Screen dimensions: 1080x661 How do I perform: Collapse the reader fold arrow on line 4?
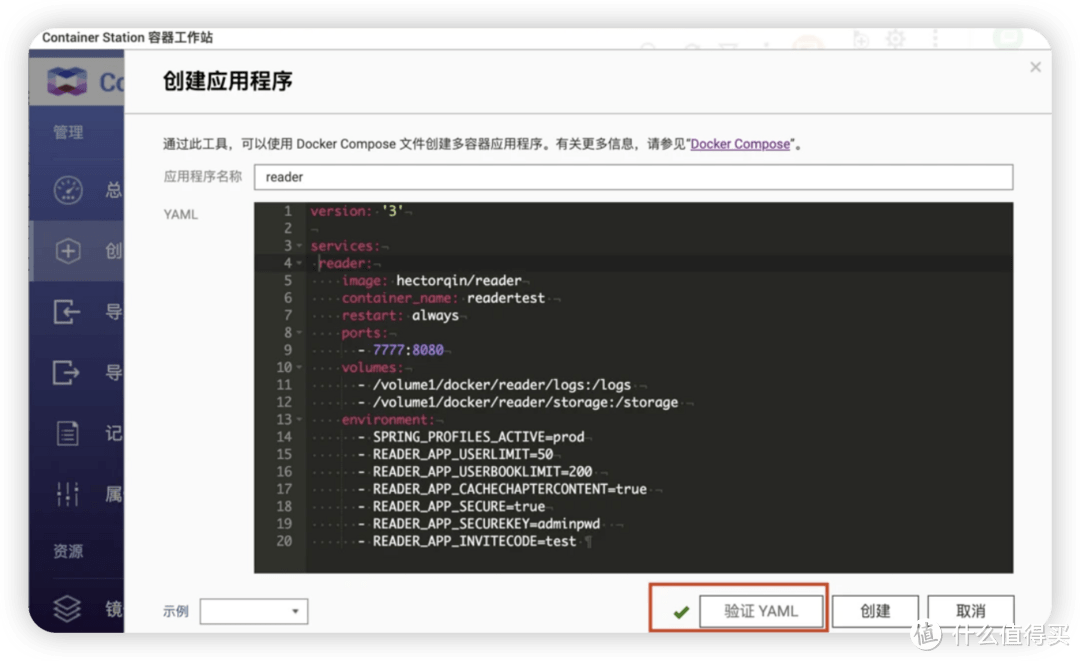[299, 263]
